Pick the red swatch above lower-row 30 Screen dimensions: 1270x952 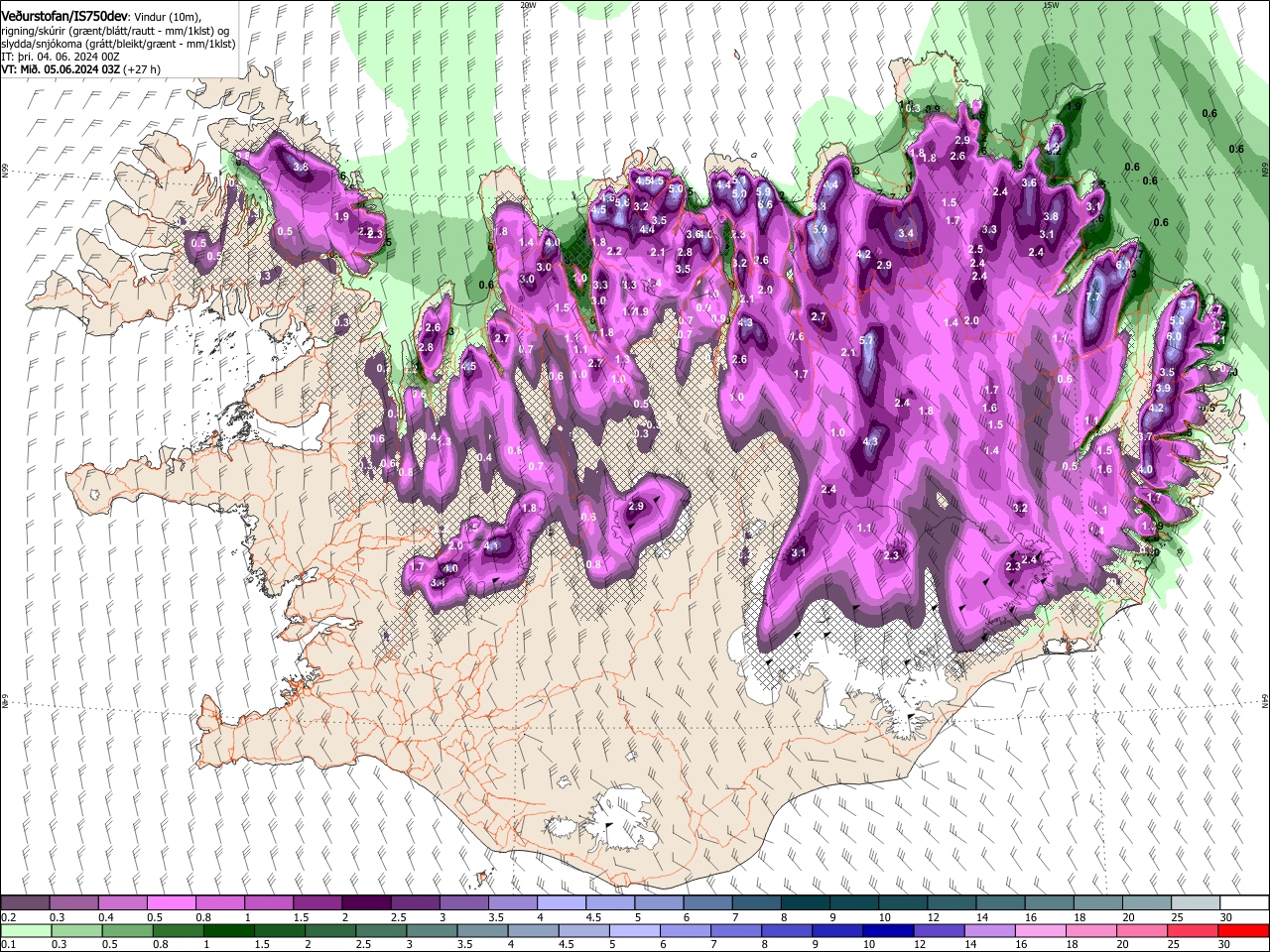[x=1242, y=930]
